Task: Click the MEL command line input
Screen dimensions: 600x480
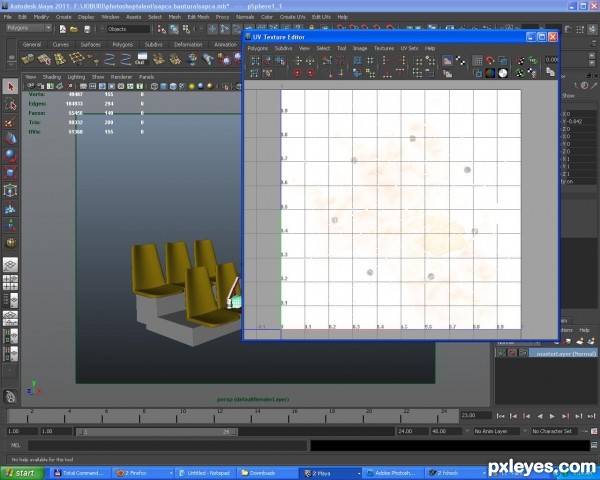Action: (x=167, y=446)
